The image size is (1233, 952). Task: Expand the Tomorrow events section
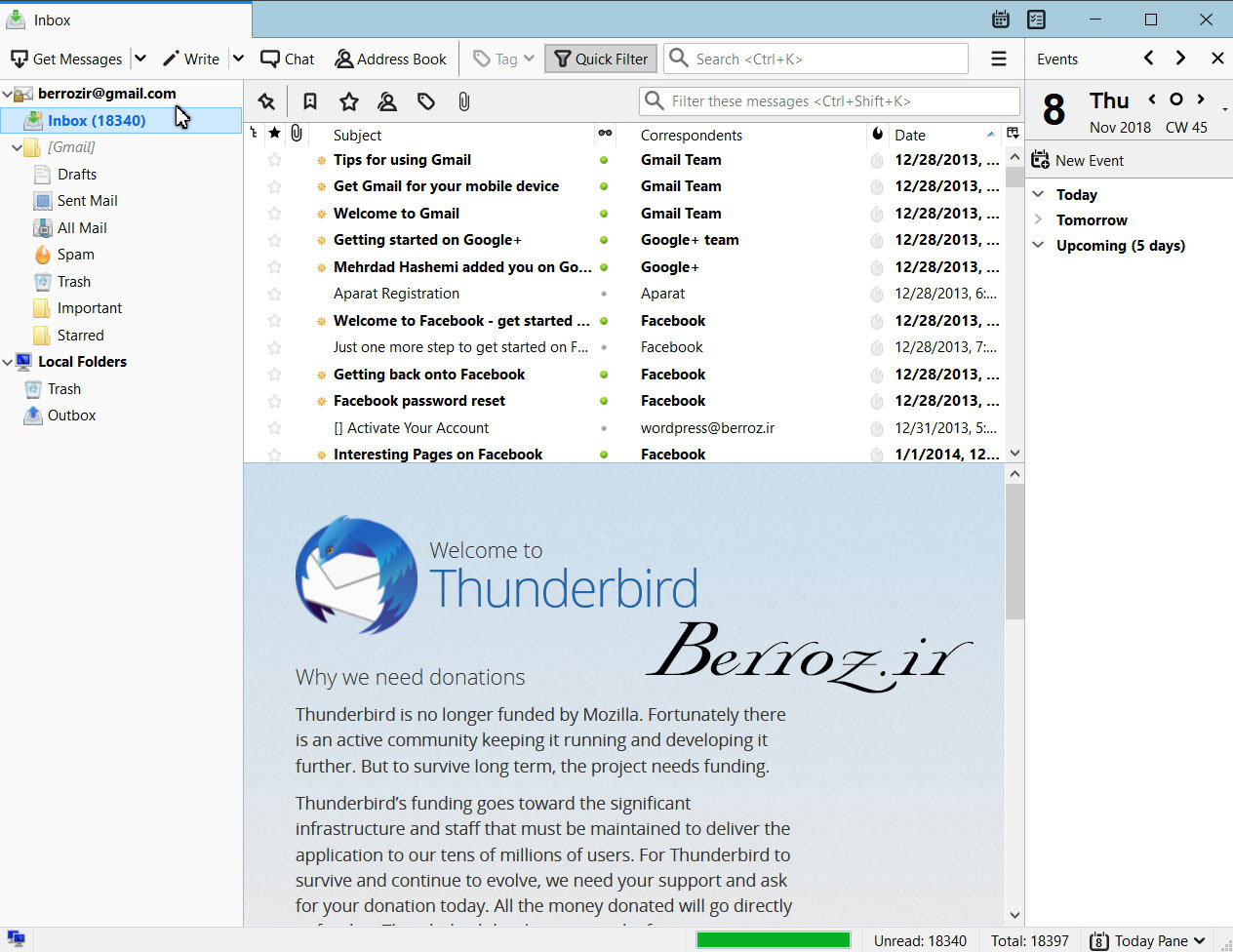(1039, 220)
